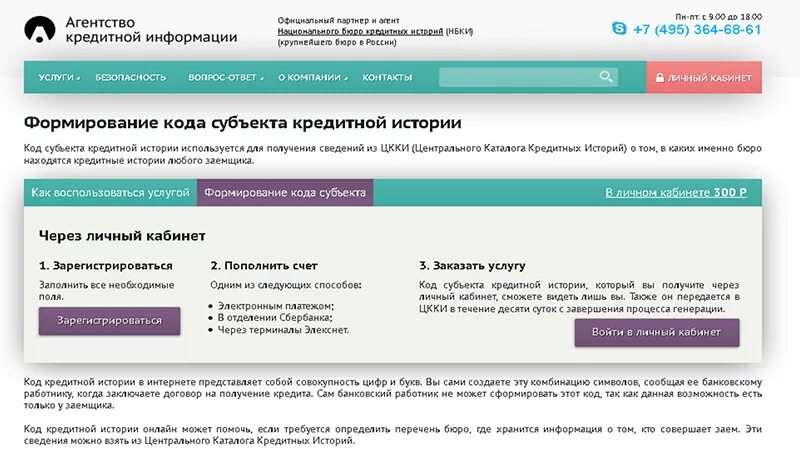800x450 pixels.
Task: Click the lock icon in Личный кабинет
Action: 660,78
